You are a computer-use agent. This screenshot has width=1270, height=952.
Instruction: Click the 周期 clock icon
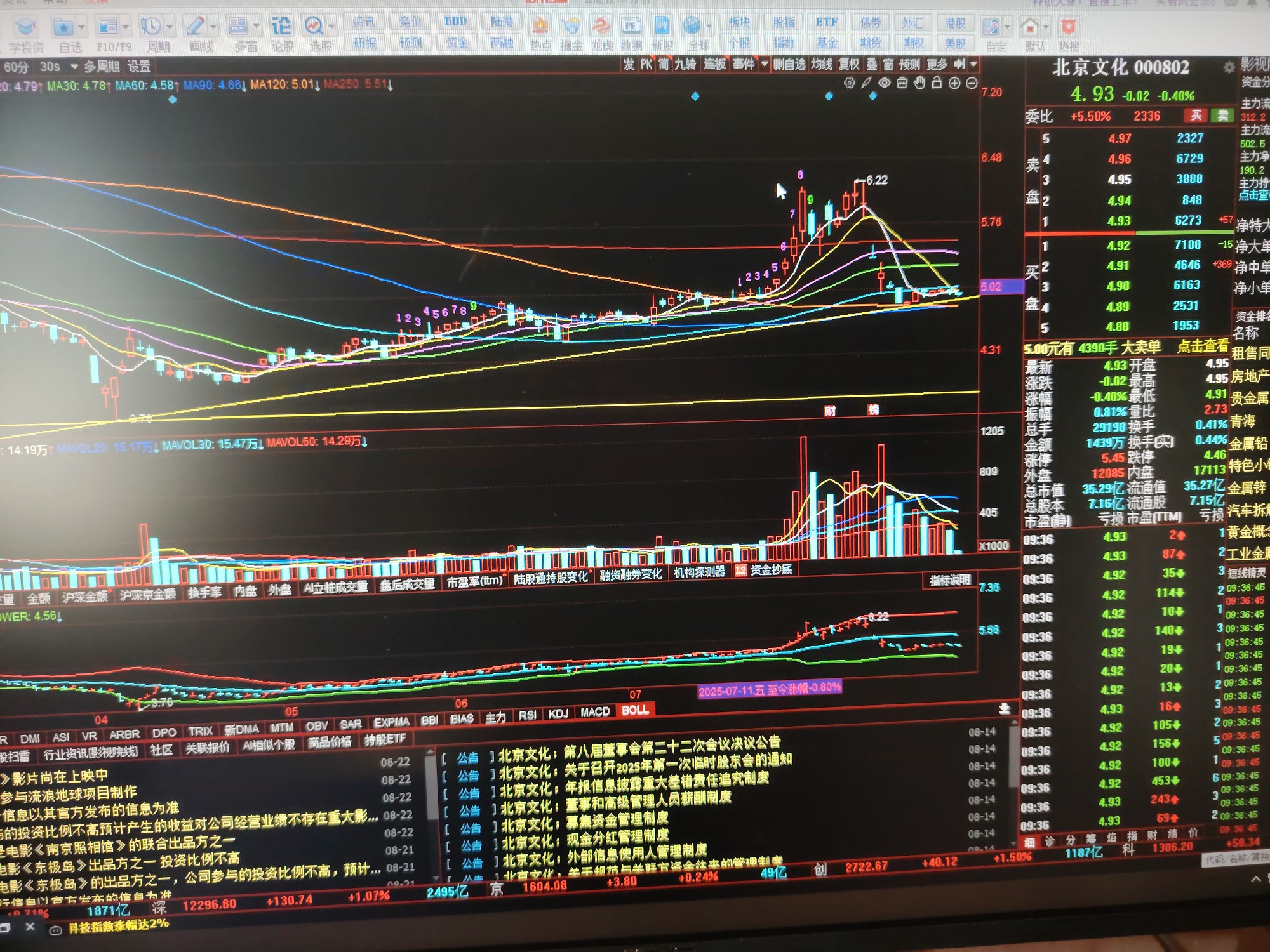point(150,27)
